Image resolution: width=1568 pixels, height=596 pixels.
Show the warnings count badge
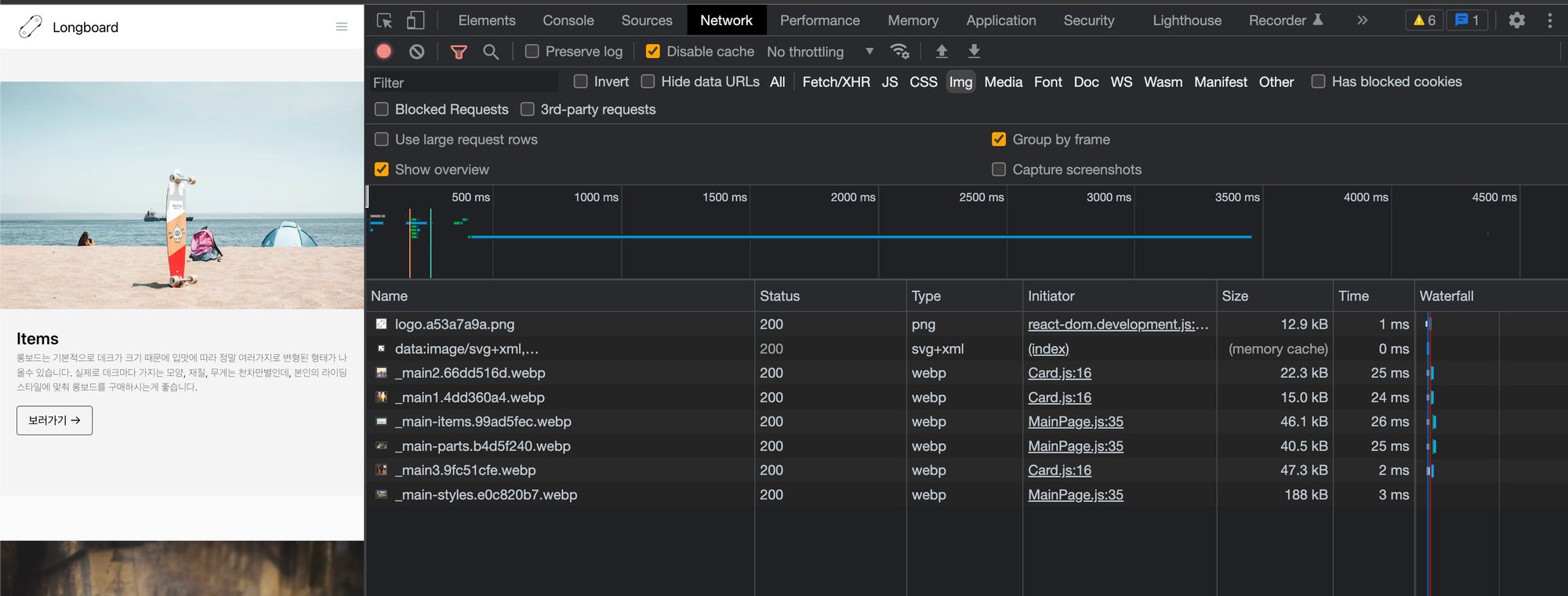point(1425,20)
